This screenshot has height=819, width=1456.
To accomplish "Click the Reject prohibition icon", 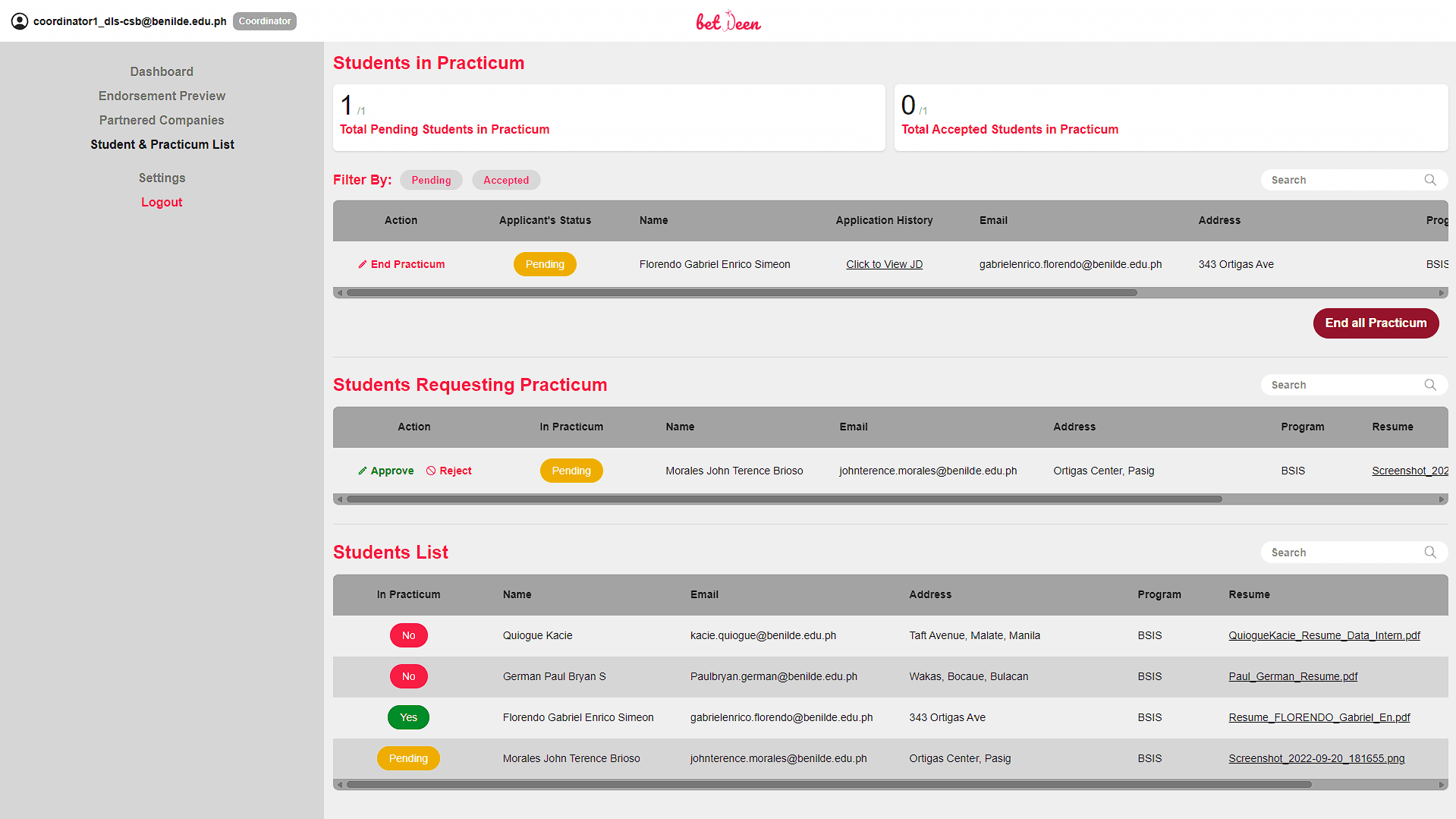I will tap(431, 471).
